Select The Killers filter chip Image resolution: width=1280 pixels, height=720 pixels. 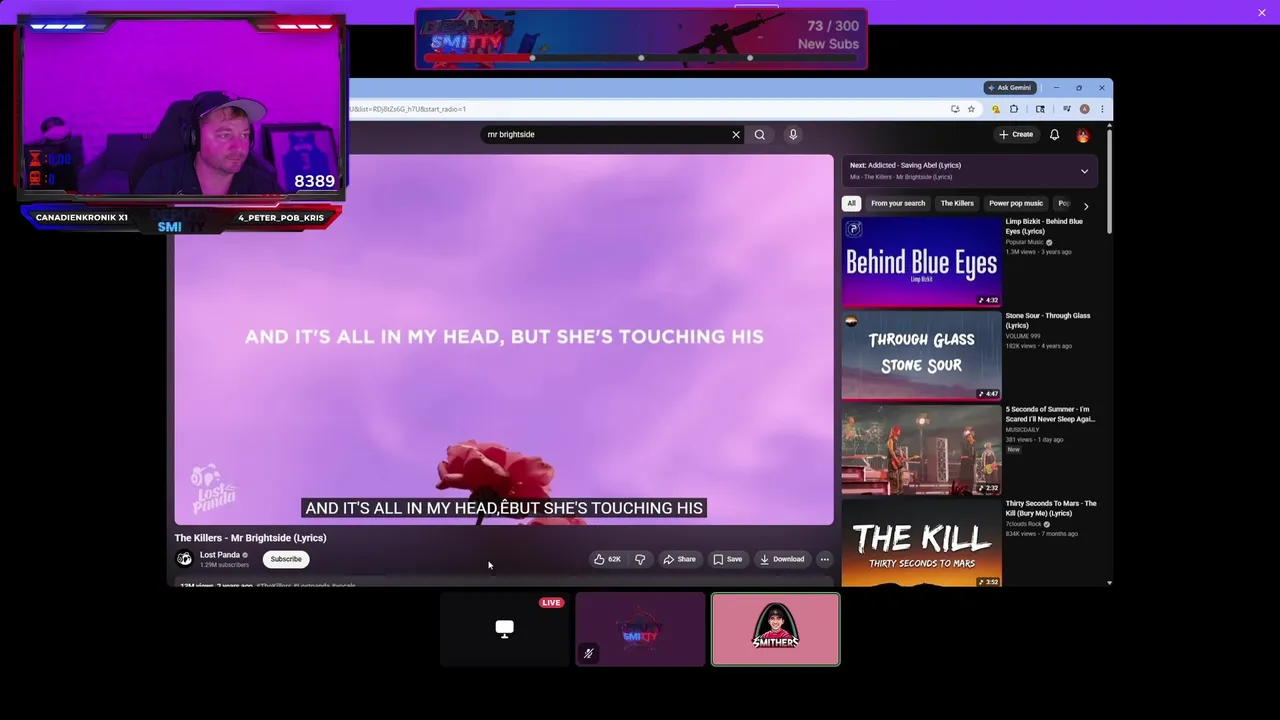[x=957, y=203]
